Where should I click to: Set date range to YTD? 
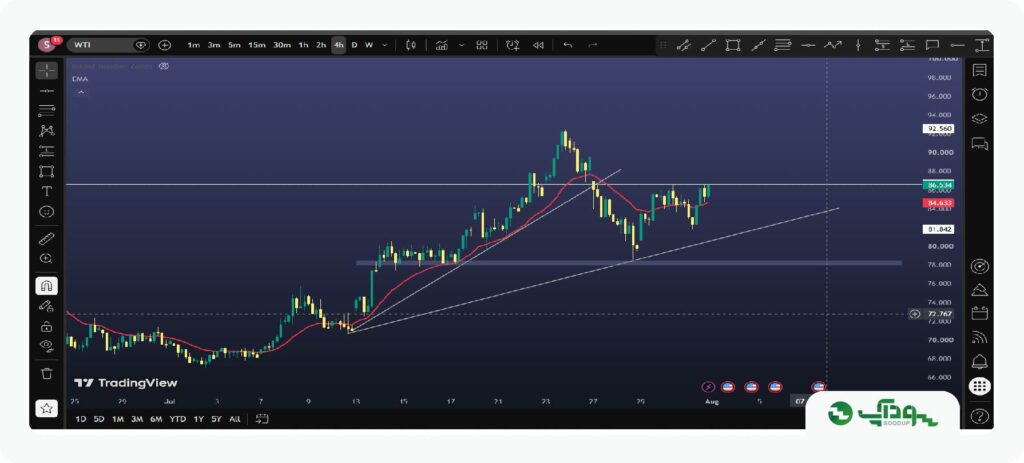tap(178, 419)
